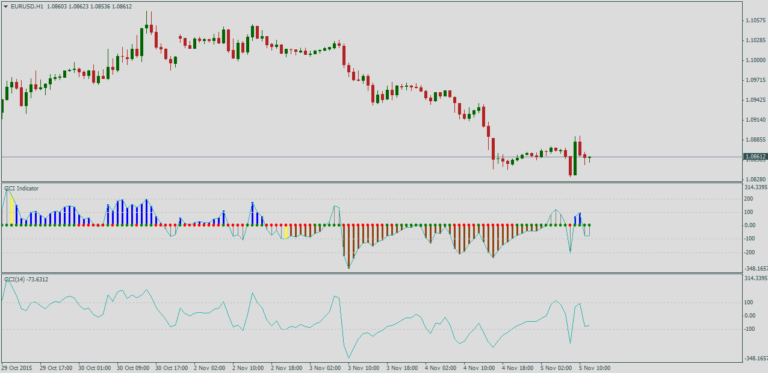This screenshot has width=768, height=373.
Task: Click the 1.10000 price scale label
Action: (x=756, y=60)
